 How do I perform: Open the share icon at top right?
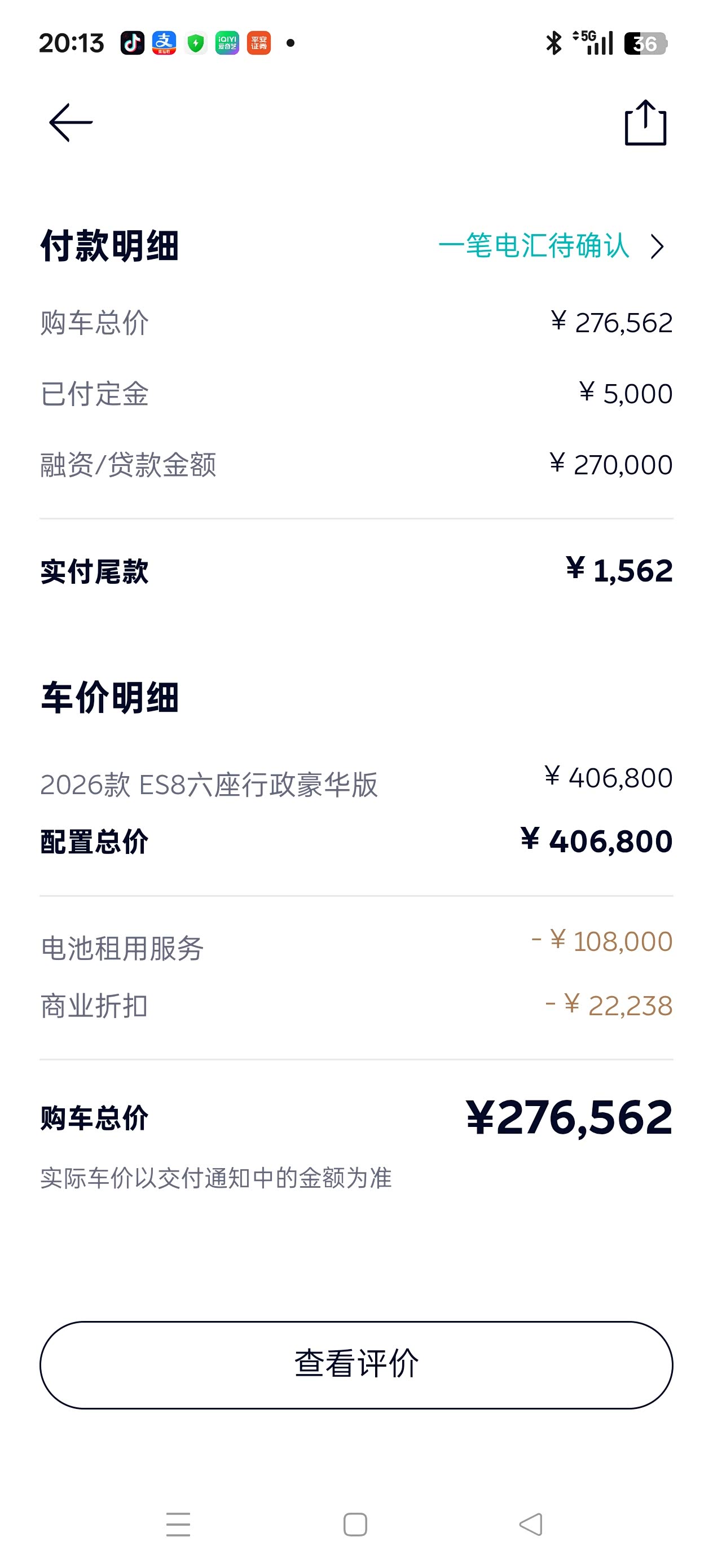(645, 122)
